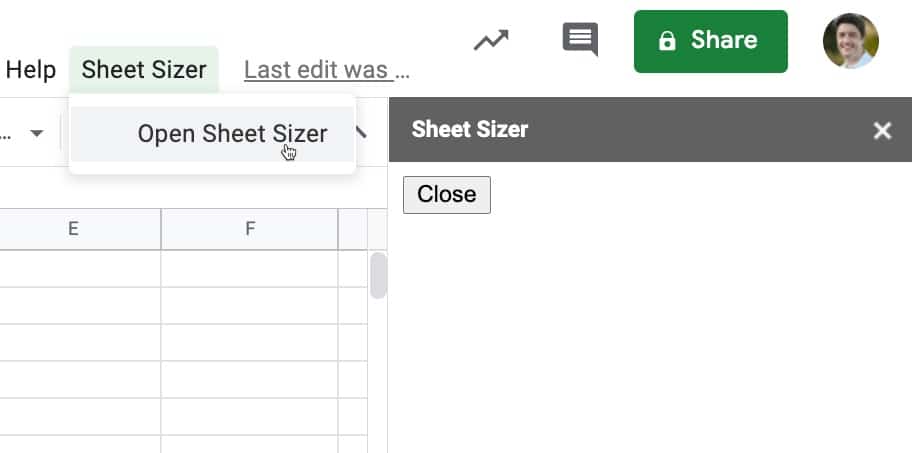Select the second visible cell in column F
Screen dimensions: 912x453
click(x=250, y=306)
